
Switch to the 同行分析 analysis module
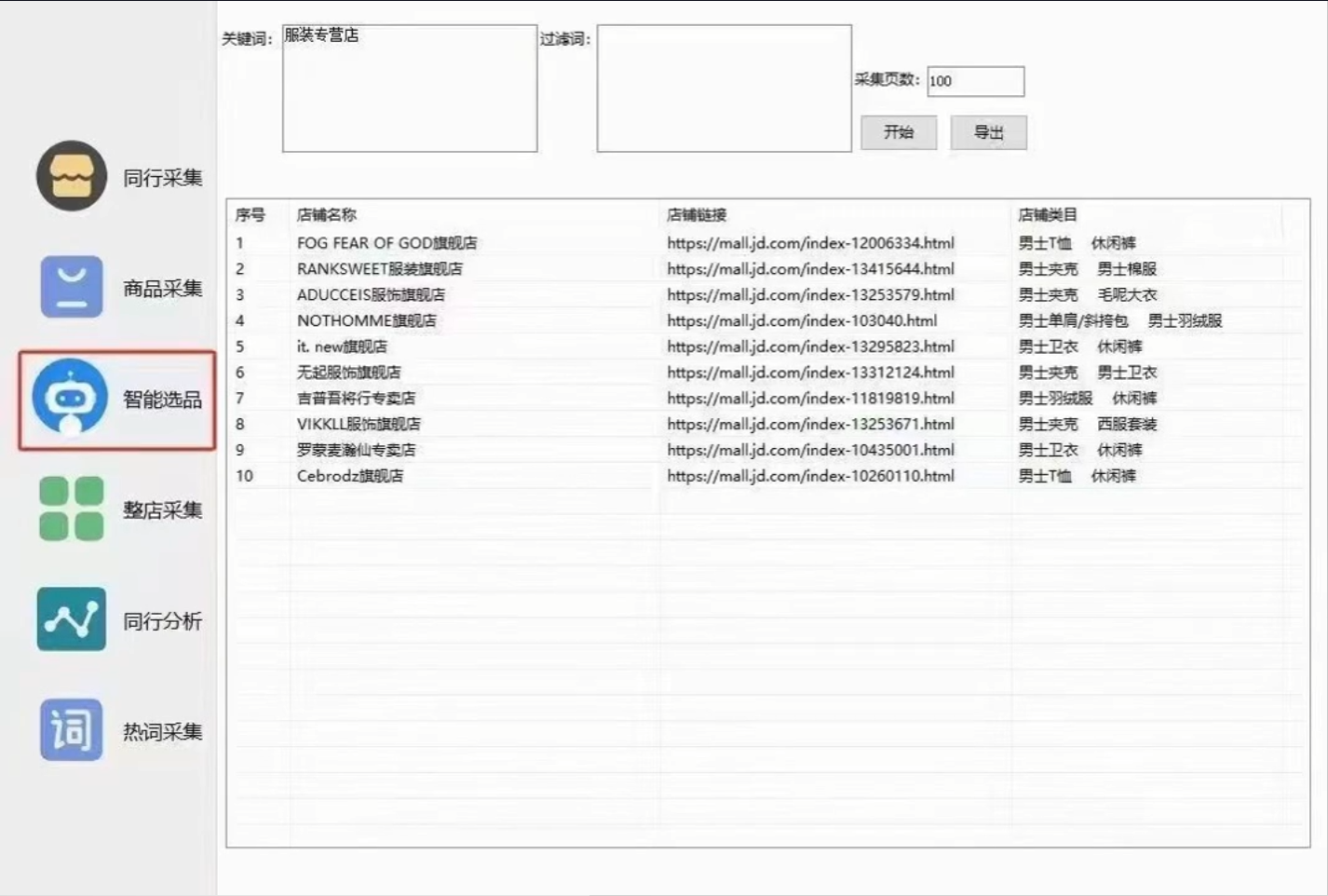coord(164,619)
